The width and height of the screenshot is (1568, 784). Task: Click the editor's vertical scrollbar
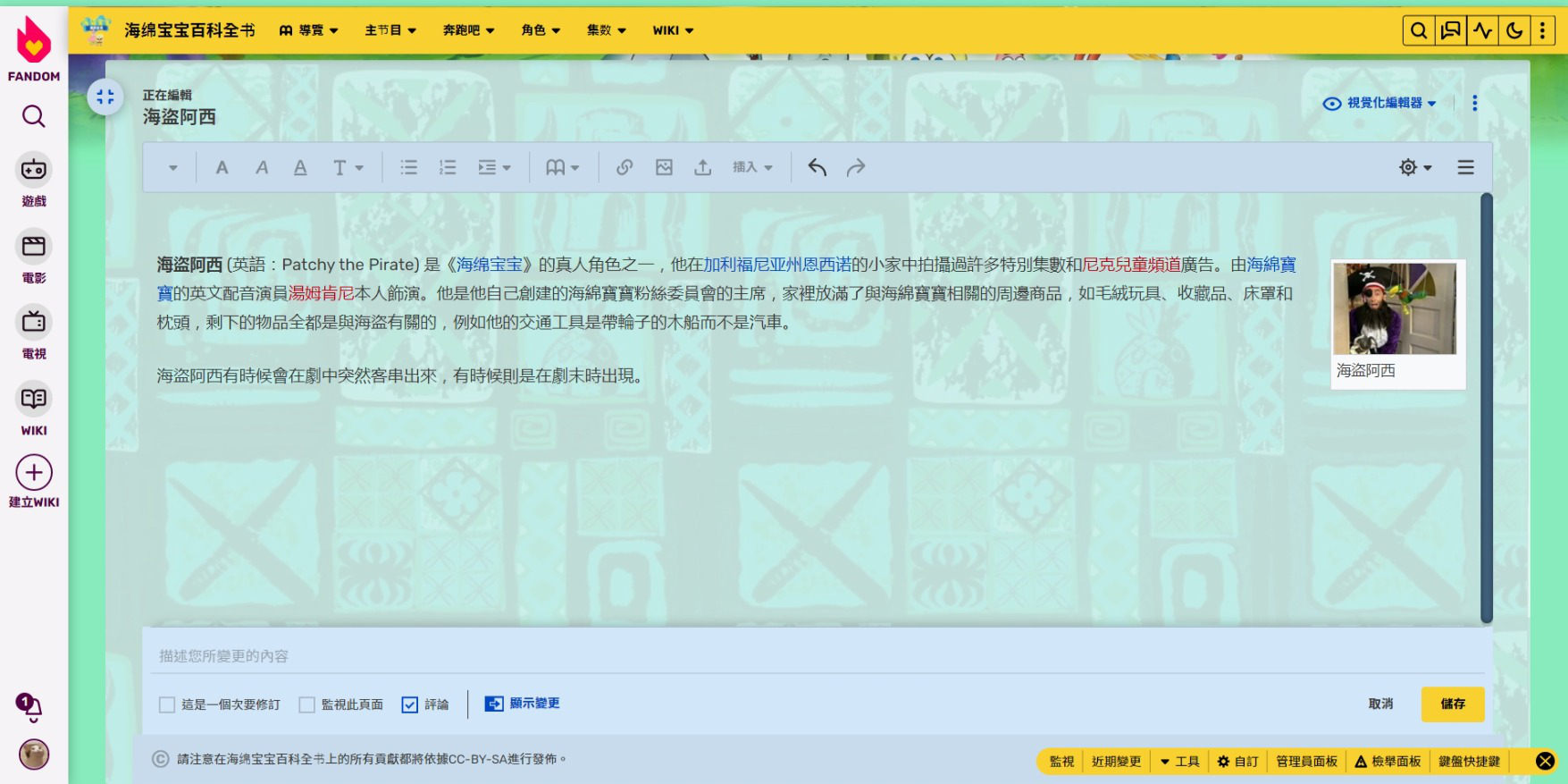1487,408
